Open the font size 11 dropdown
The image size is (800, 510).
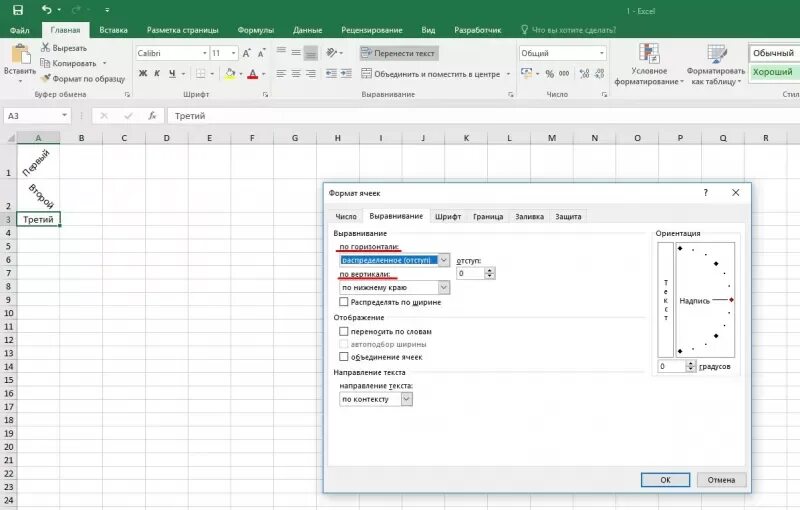[234, 53]
